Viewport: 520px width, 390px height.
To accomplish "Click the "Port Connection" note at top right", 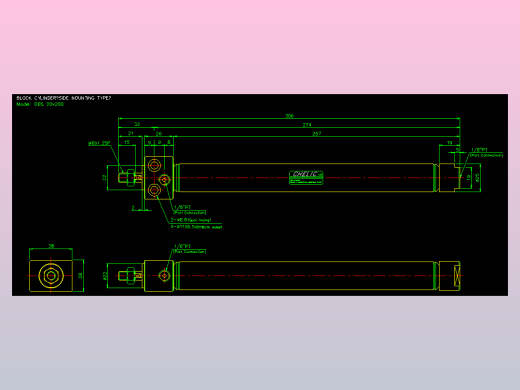I will (487, 155).
